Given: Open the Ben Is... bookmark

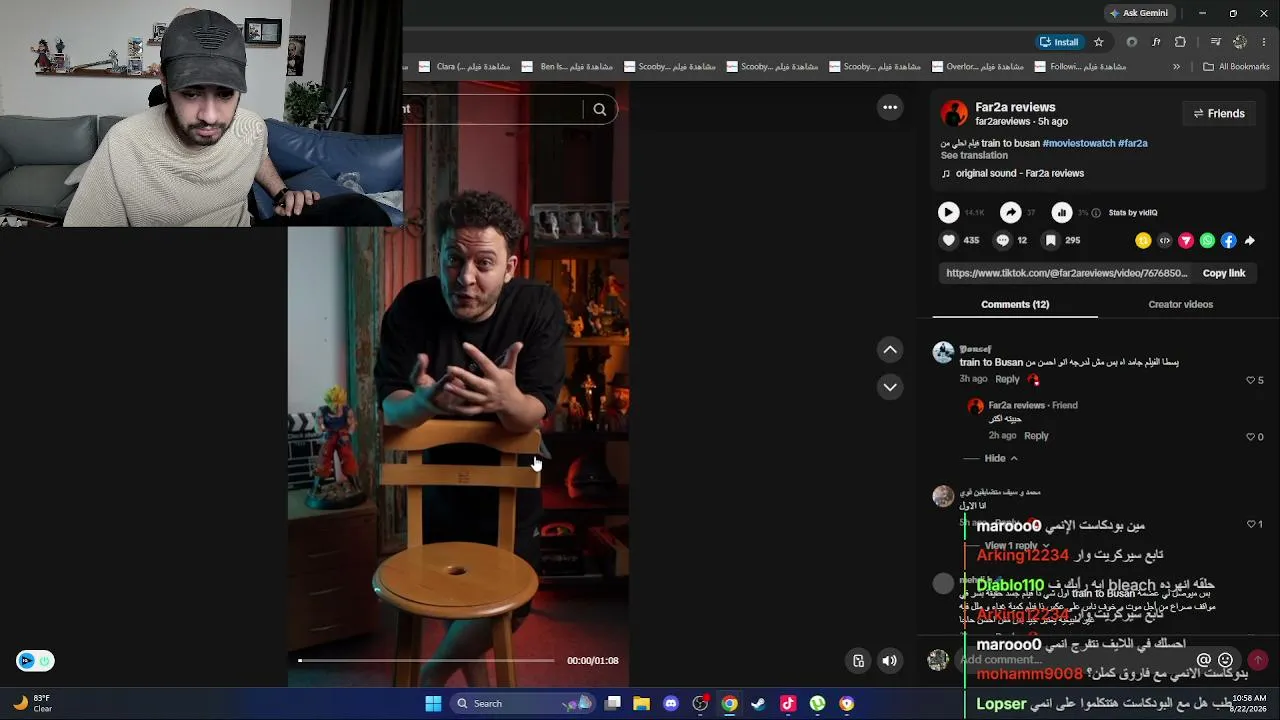Looking at the screenshot, I should tap(567, 67).
